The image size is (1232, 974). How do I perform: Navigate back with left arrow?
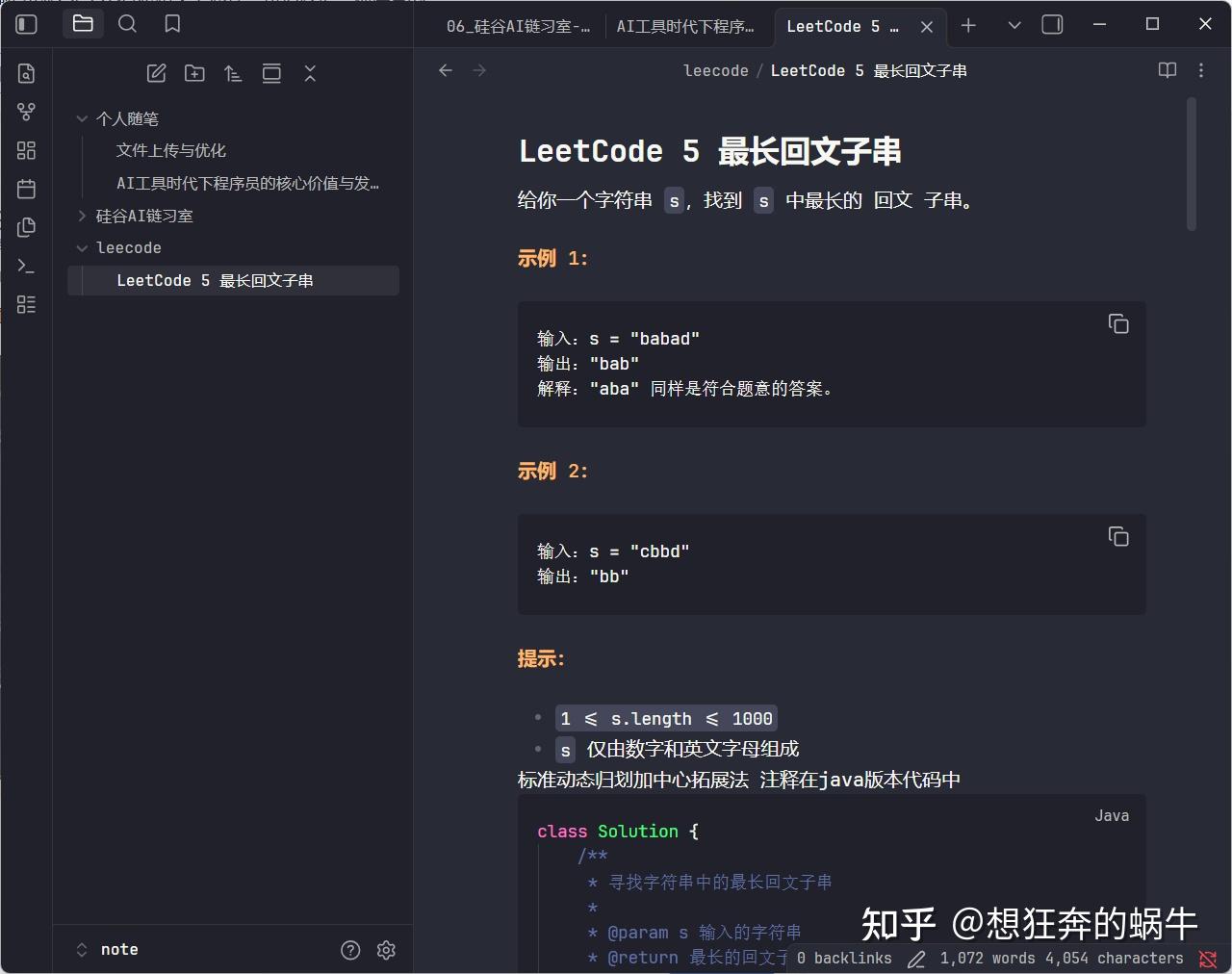pyautogui.click(x=446, y=70)
